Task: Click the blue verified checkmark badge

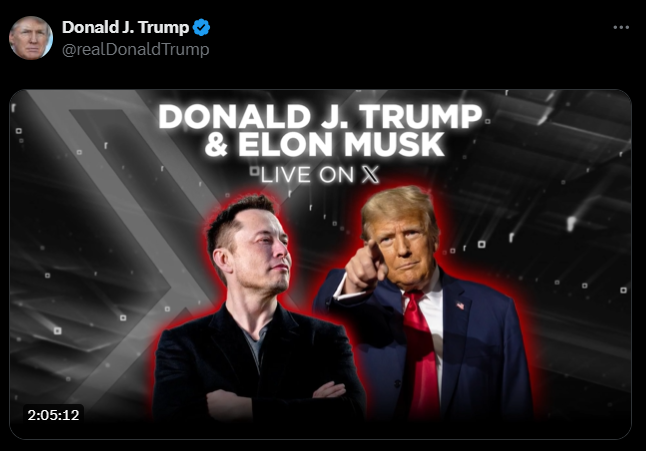Action: (201, 27)
